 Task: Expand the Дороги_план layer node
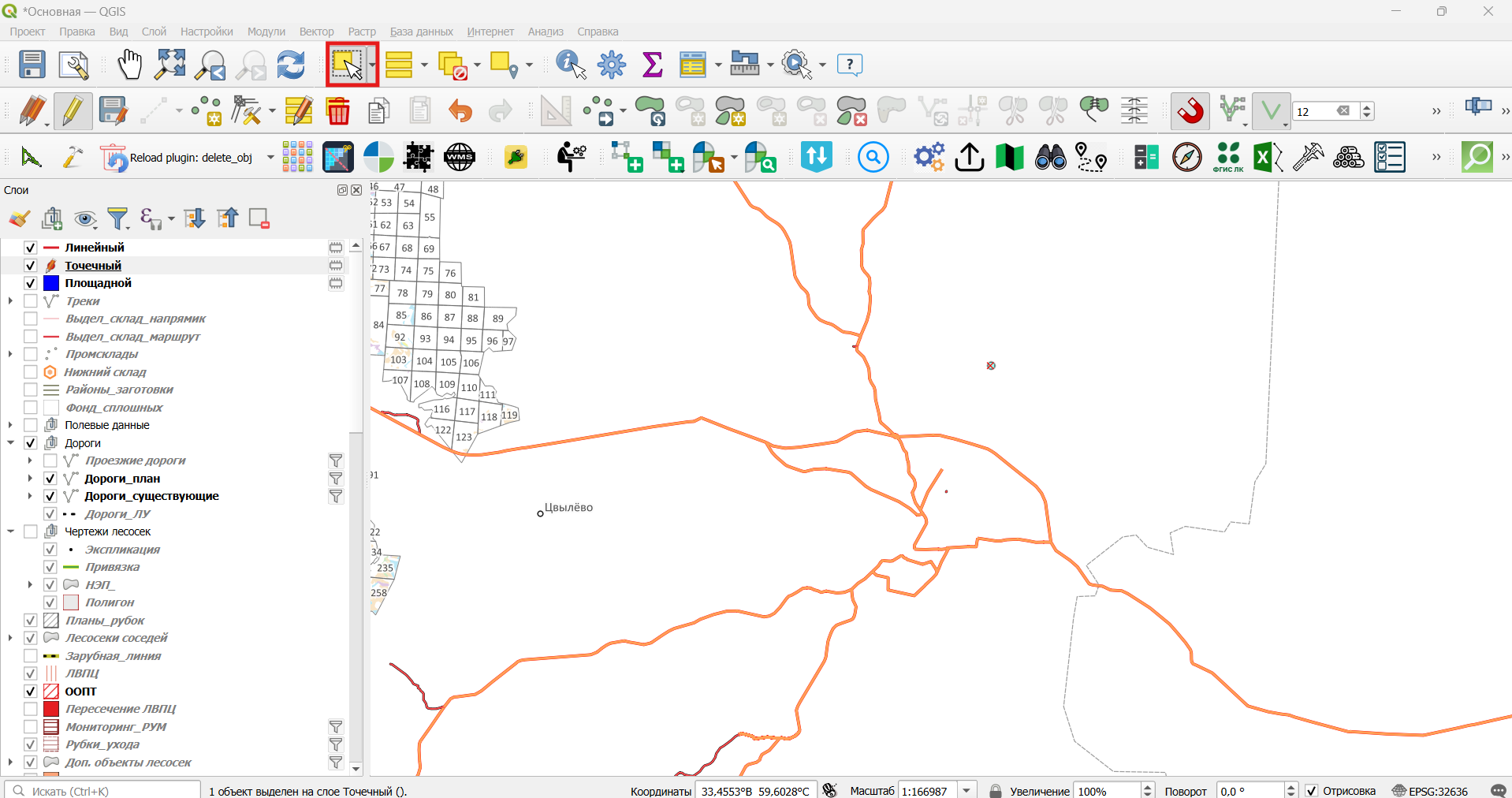click(x=30, y=479)
